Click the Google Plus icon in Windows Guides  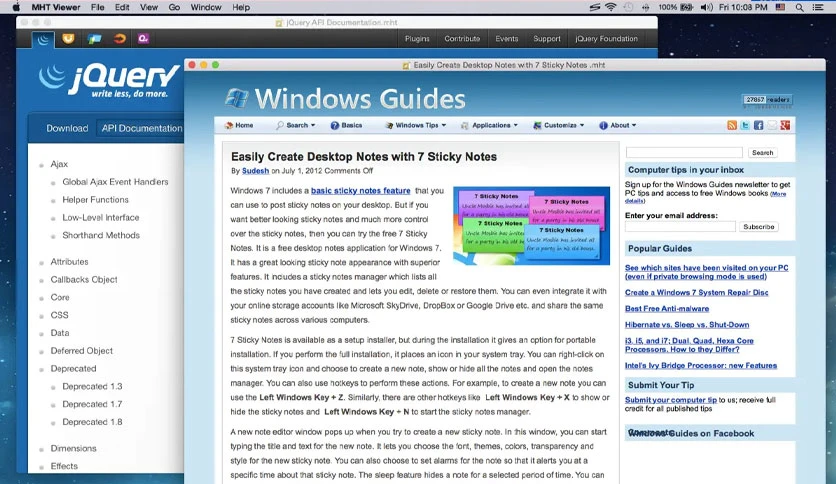click(785, 125)
